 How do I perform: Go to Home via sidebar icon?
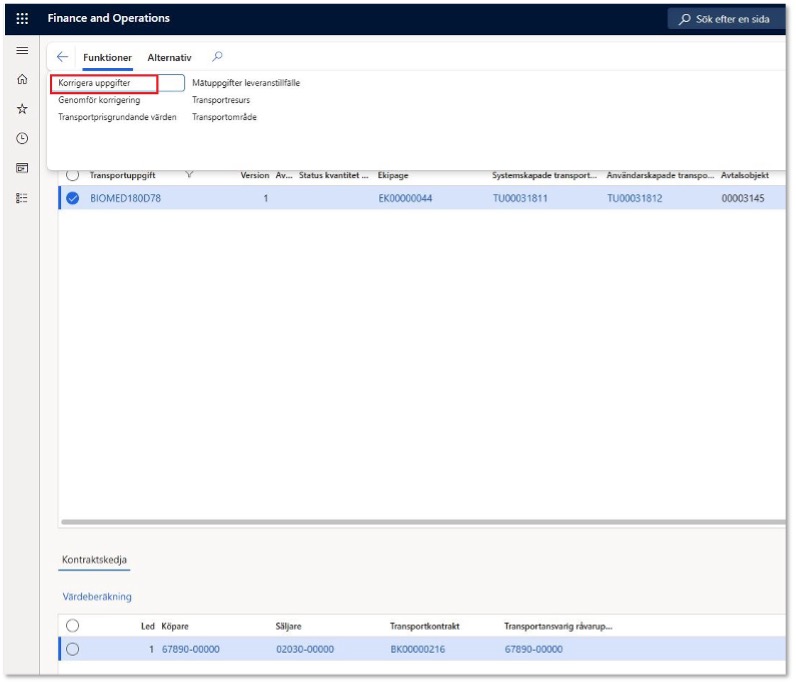pyautogui.click(x=22, y=79)
